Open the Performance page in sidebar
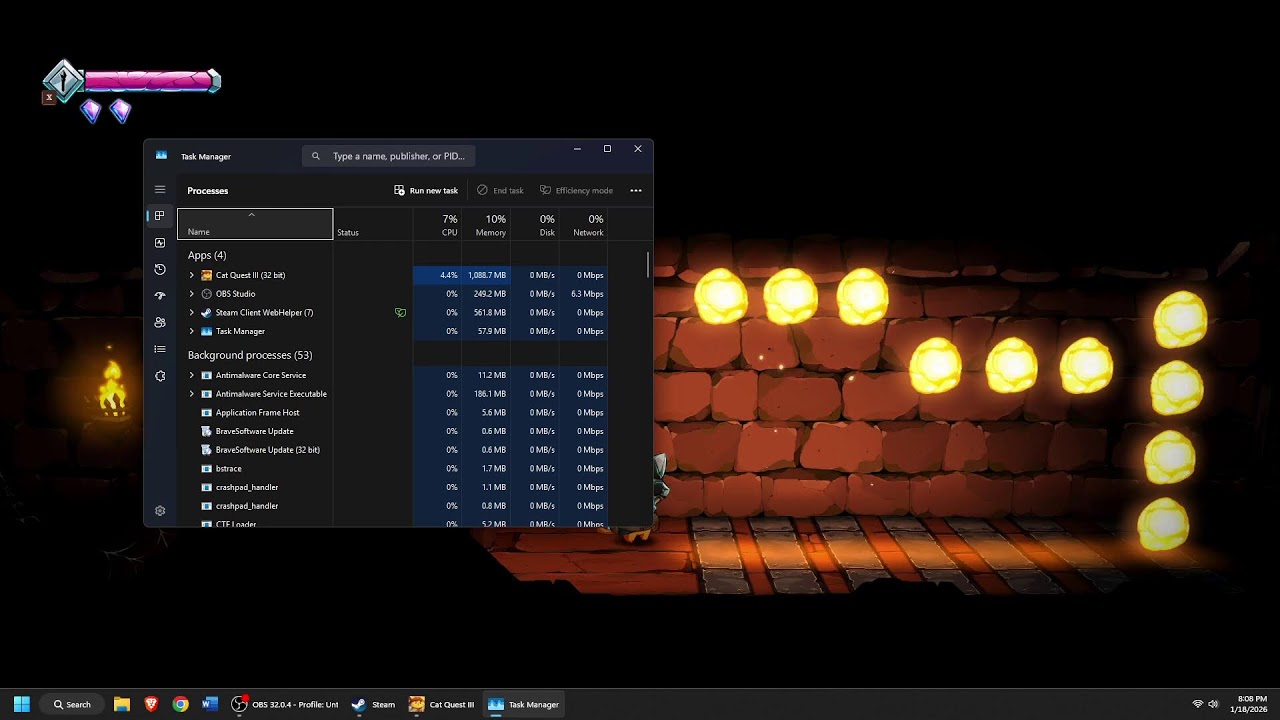Image resolution: width=1280 pixels, height=720 pixels. click(160, 243)
